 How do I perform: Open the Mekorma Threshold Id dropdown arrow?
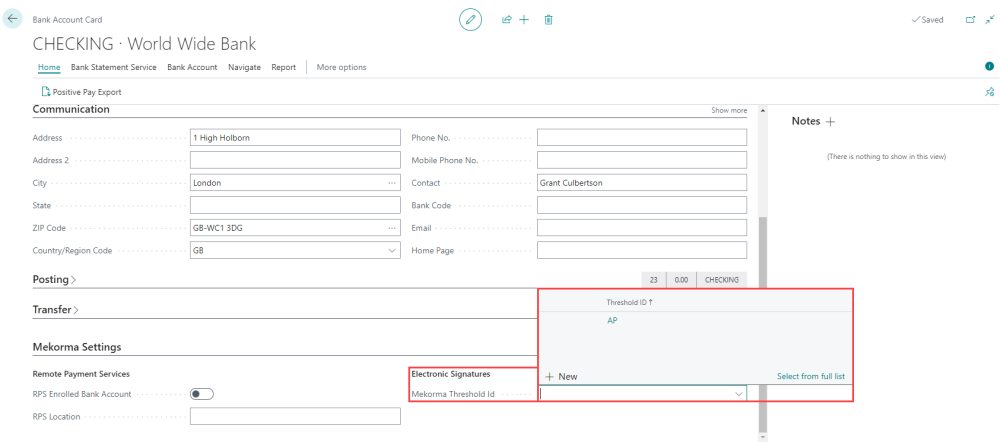click(x=739, y=394)
